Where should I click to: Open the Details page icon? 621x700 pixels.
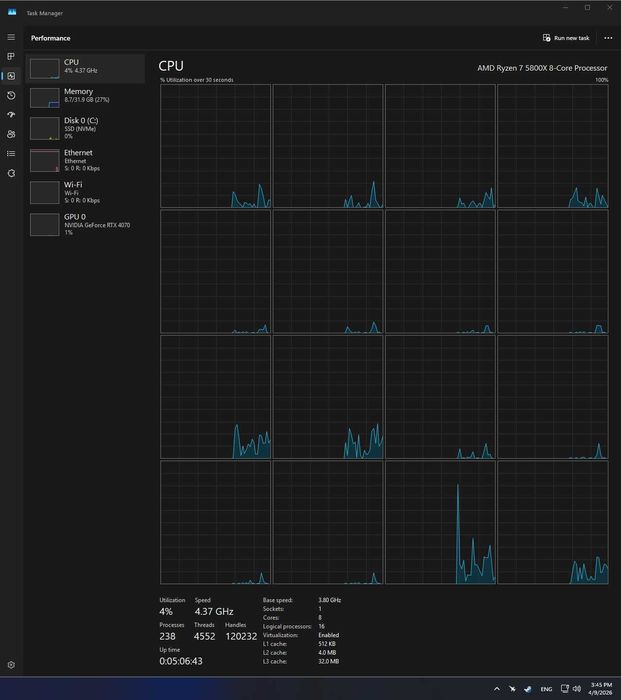click(x=11, y=154)
